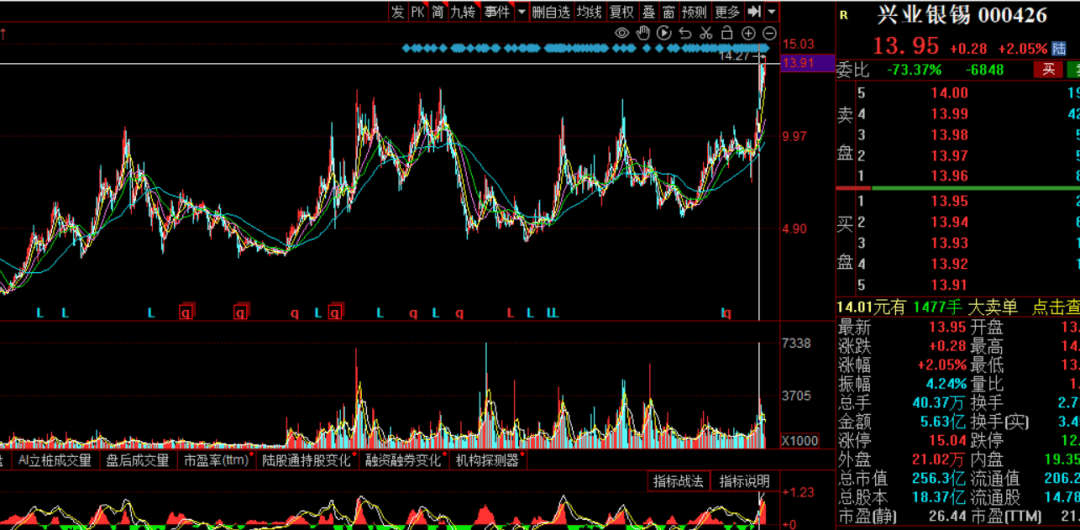Switch to the 市盈率(ttm) indicator tab
The image size is (1080, 530).
215,461
